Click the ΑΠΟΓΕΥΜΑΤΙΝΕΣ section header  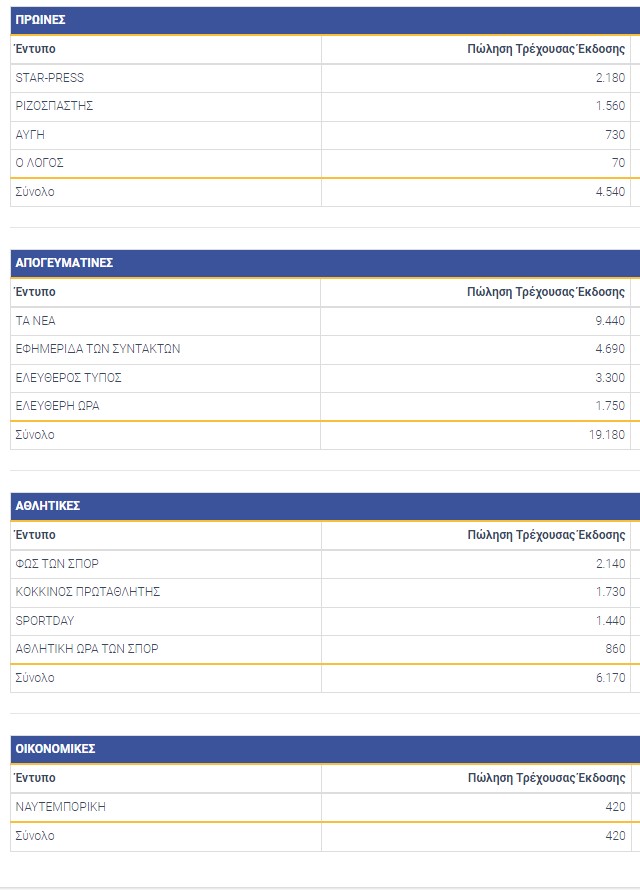click(64, 263)
